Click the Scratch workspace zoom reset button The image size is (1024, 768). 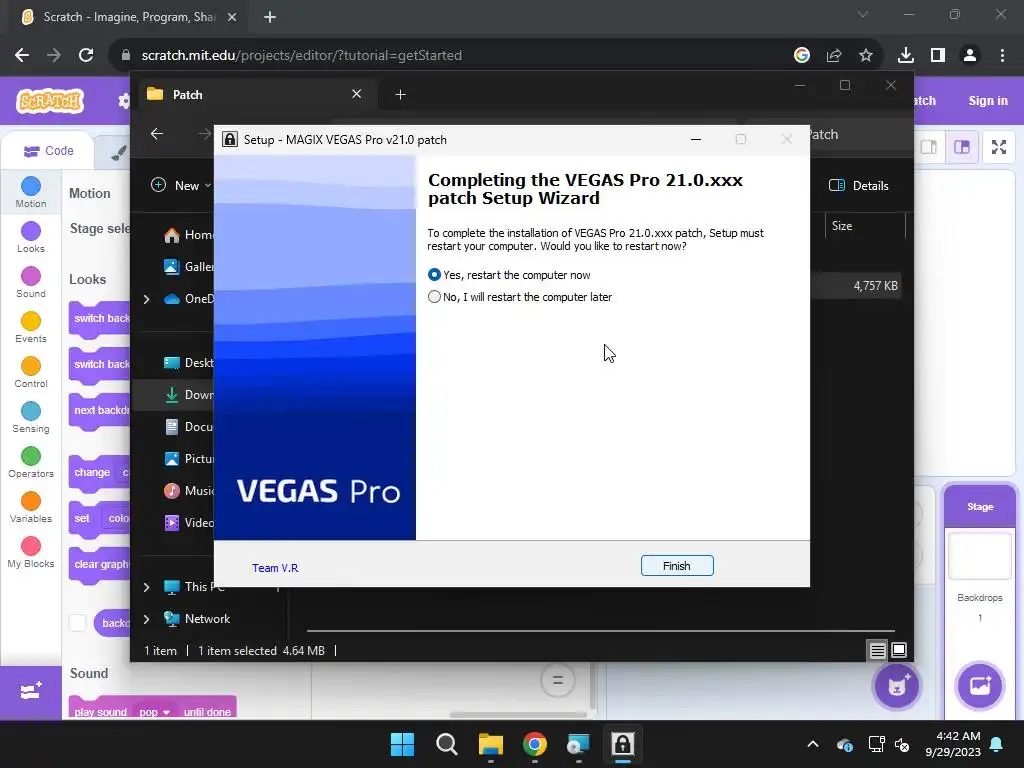558,680
